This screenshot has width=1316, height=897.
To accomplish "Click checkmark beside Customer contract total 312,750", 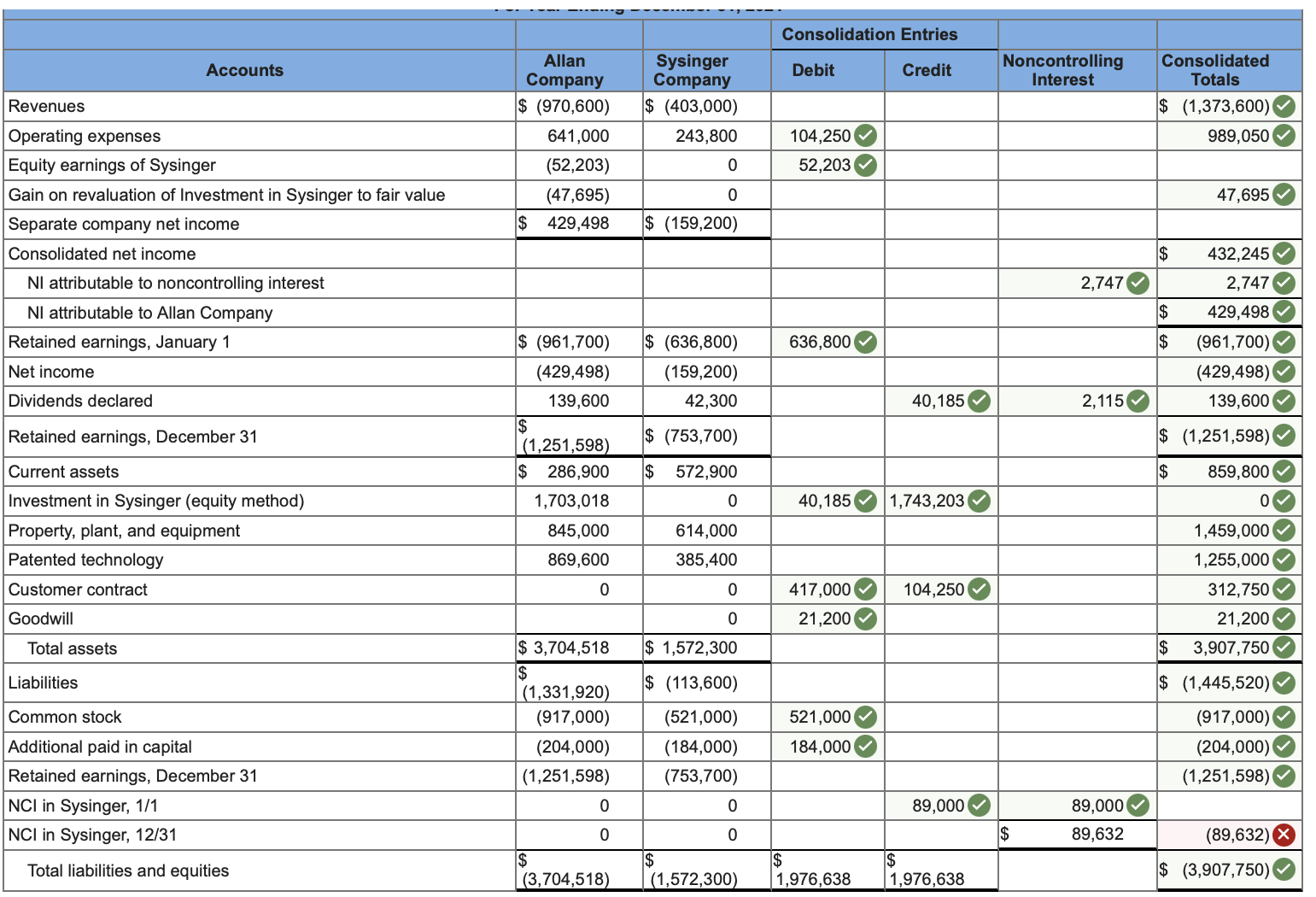I will 1284,589.
